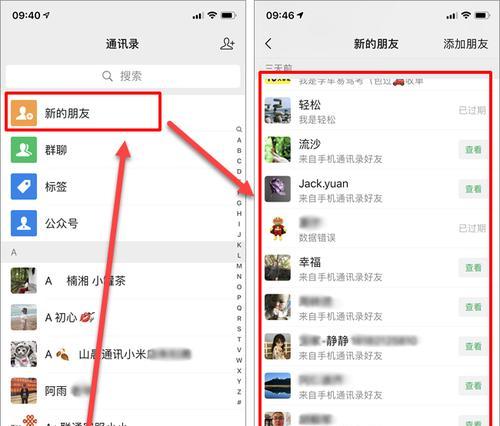Tap 添加朋友 in the top right
The height and width of the screenshot is (426, 500).
click(465, 44)
